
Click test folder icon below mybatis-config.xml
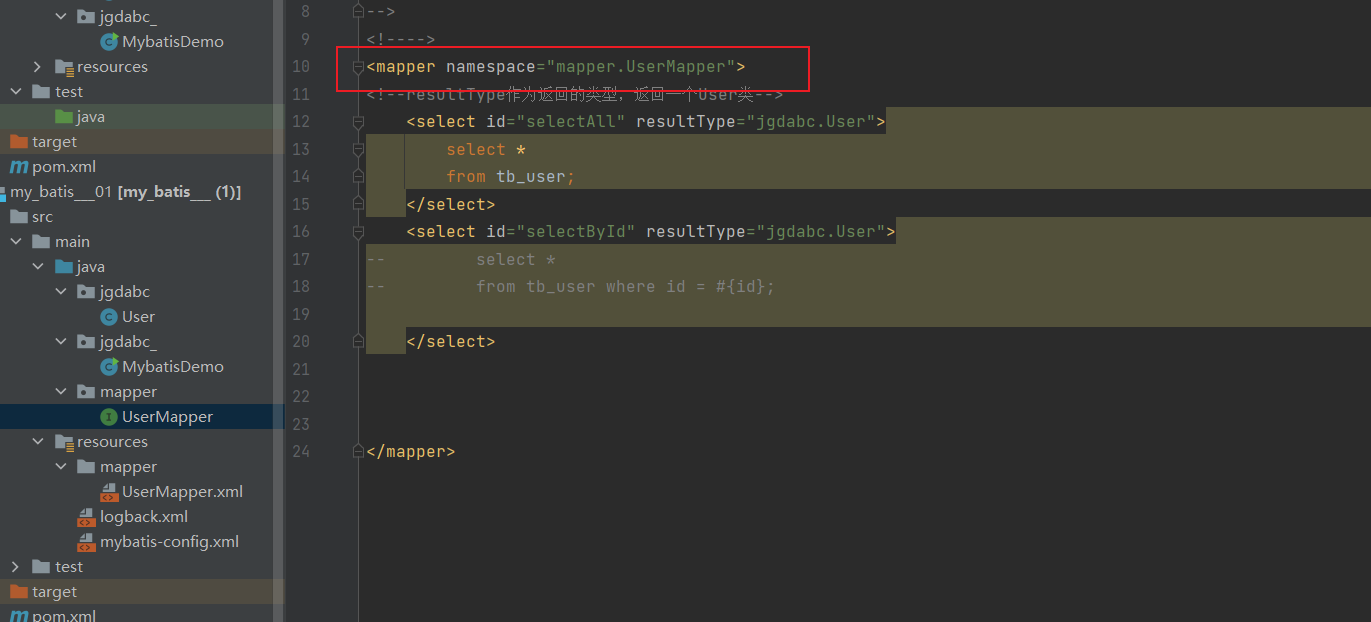(x=41, y=567)
